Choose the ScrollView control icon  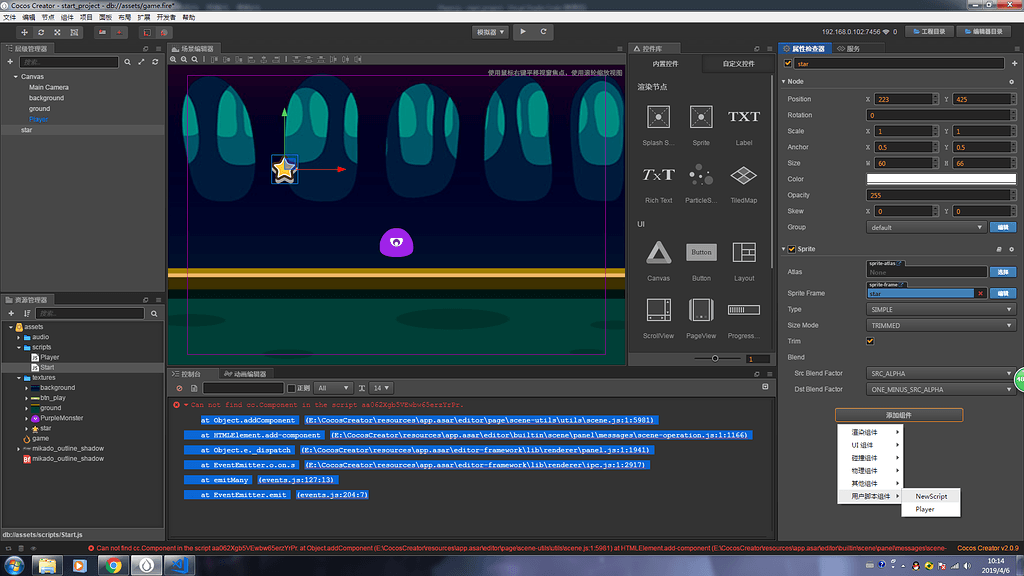658,310
